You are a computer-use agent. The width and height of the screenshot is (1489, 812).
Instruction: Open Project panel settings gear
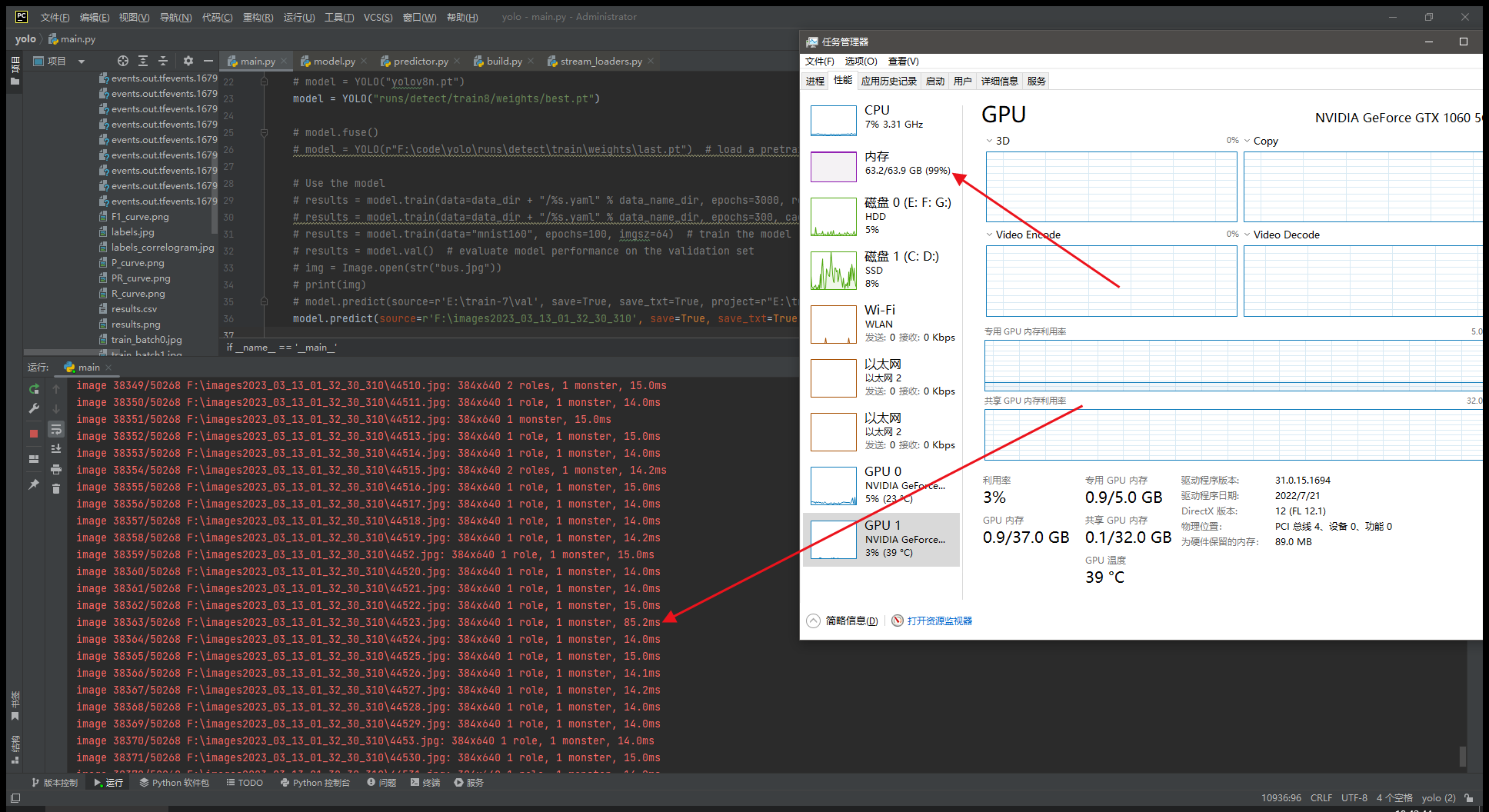point(188,60)
